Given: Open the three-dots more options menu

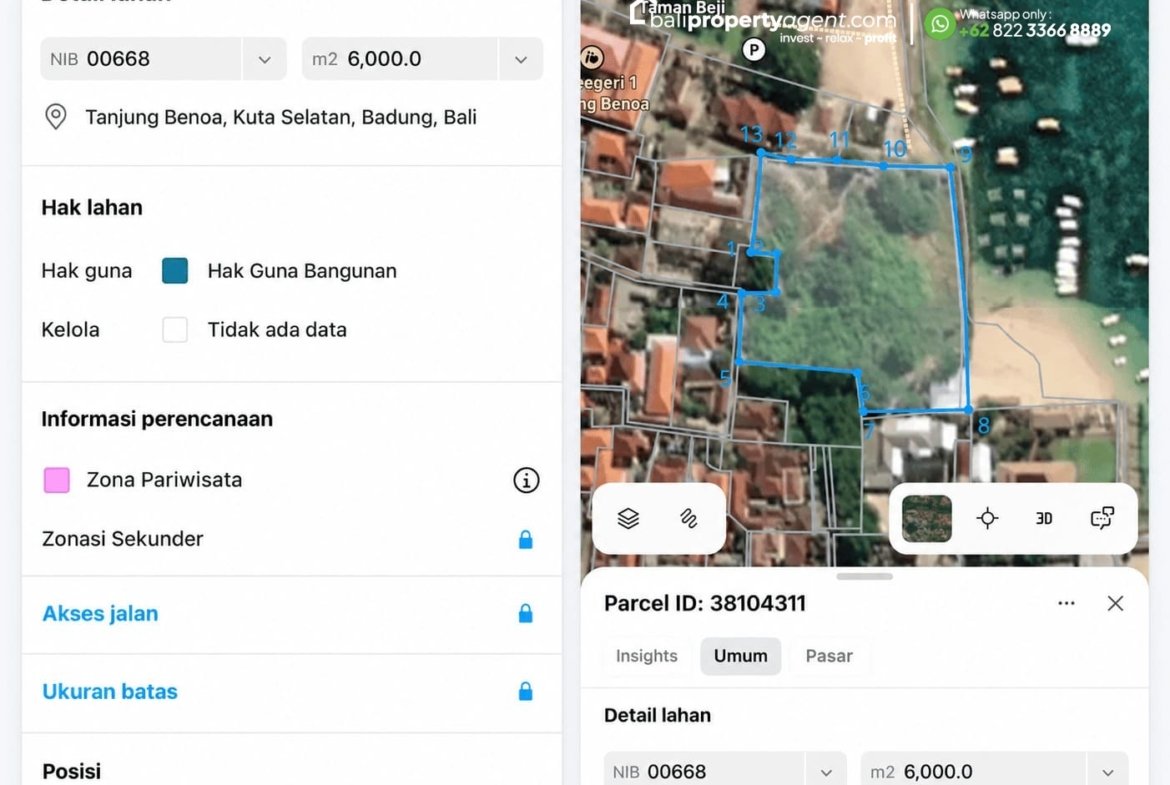Looking at the screenshot, I should [1066, 603].
